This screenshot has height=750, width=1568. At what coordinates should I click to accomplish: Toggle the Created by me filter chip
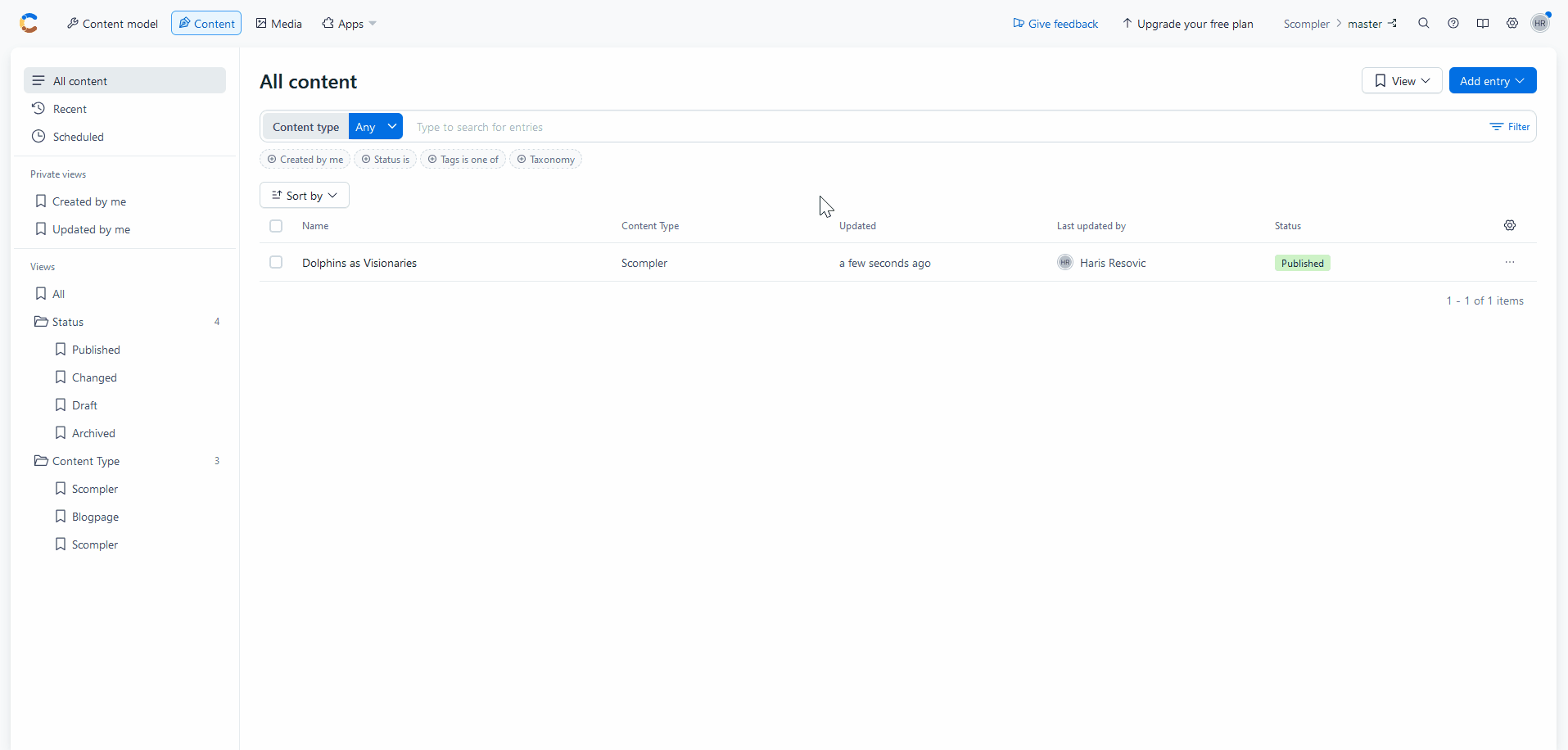pyautogui.click(x=305, y=160)
